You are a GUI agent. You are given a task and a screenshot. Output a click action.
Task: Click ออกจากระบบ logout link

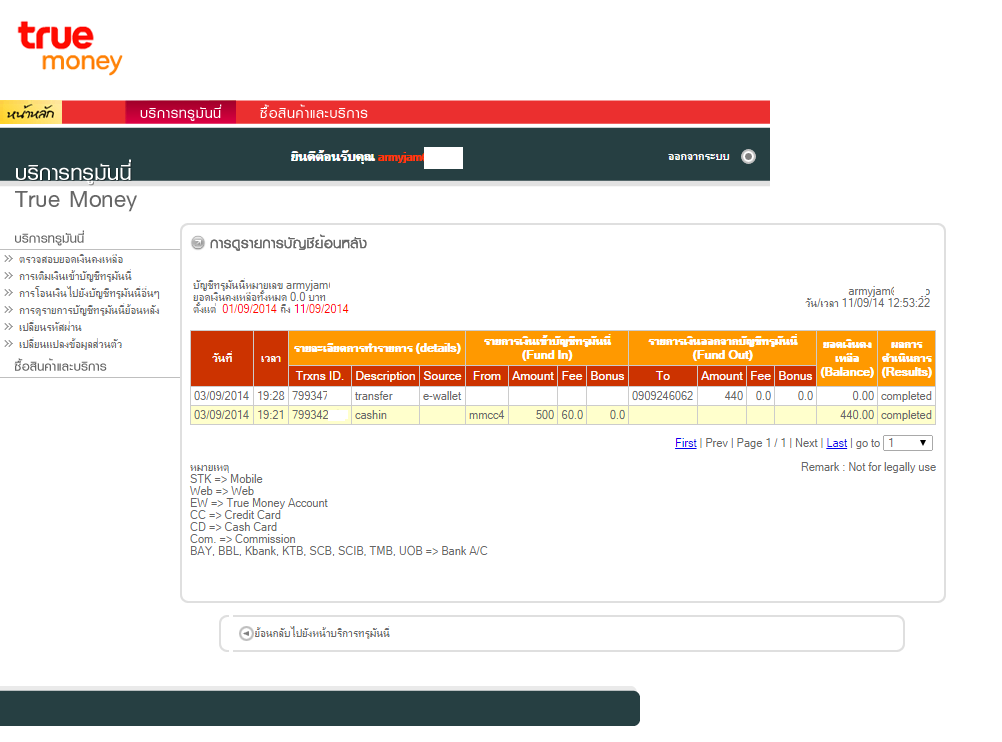click(x=698, y=157)
